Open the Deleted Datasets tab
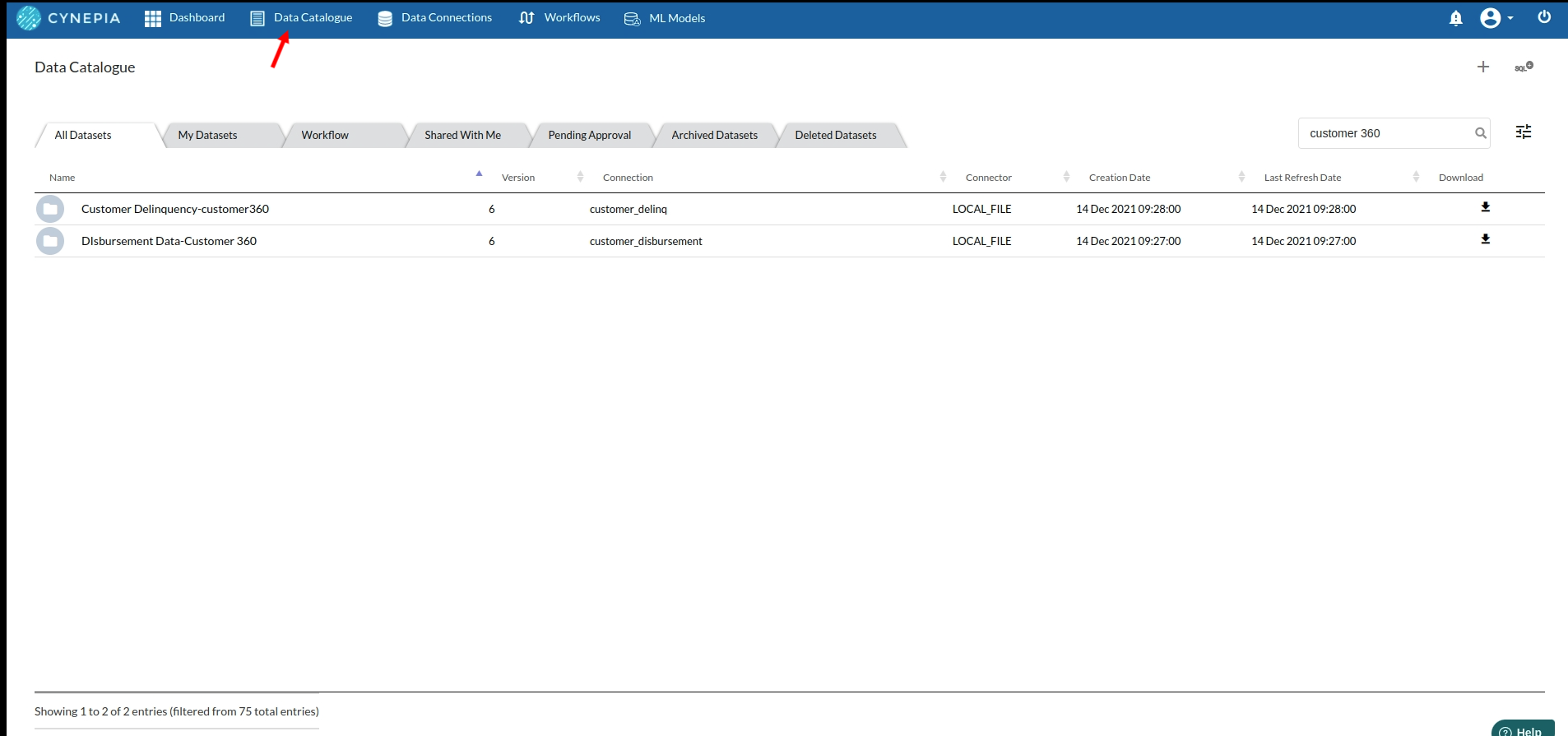The height and width of the screenshot is (736, 1568). tap(841, 135)
